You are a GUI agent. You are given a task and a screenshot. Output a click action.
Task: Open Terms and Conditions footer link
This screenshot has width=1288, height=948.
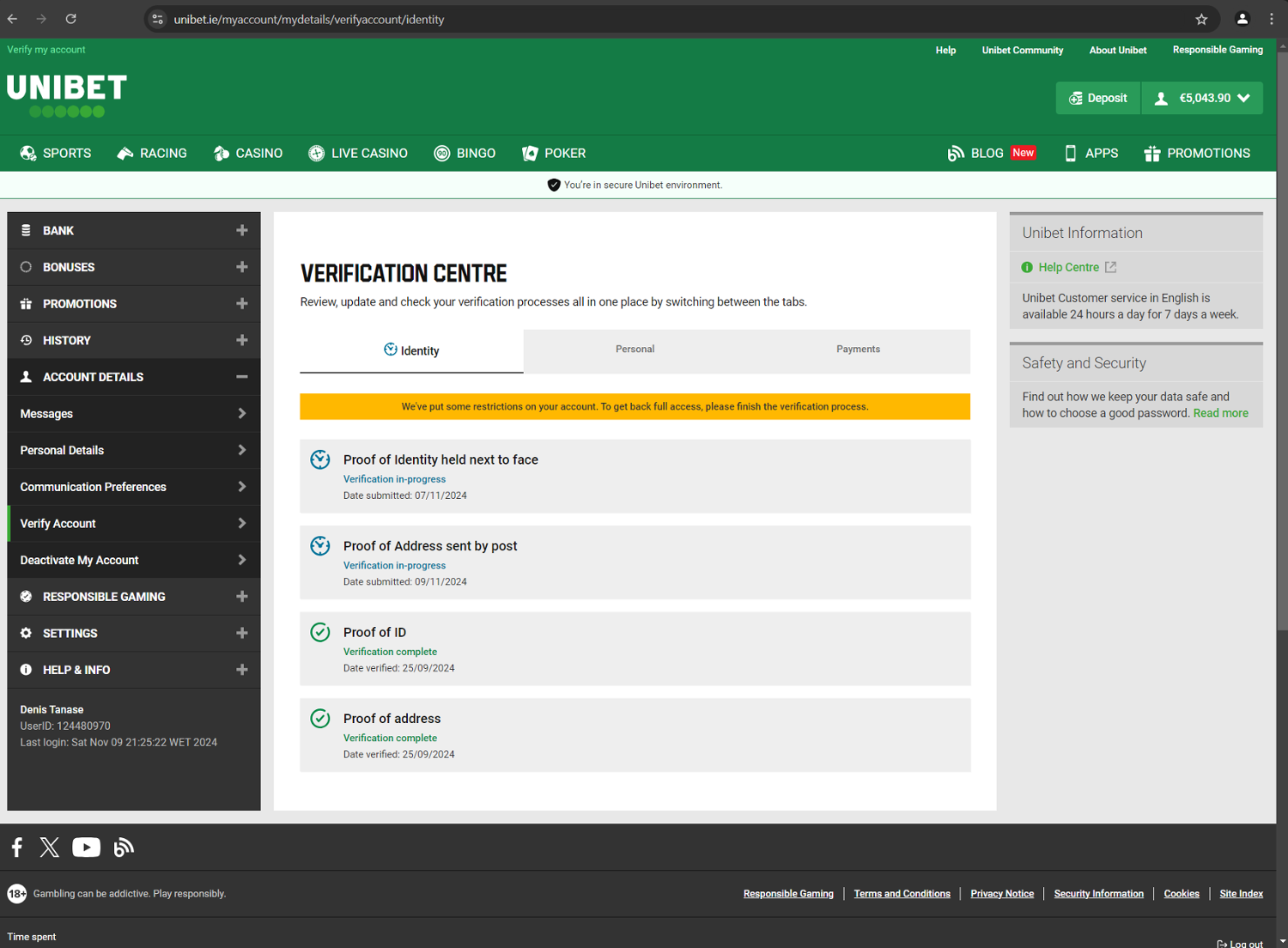tap(902, 894)
